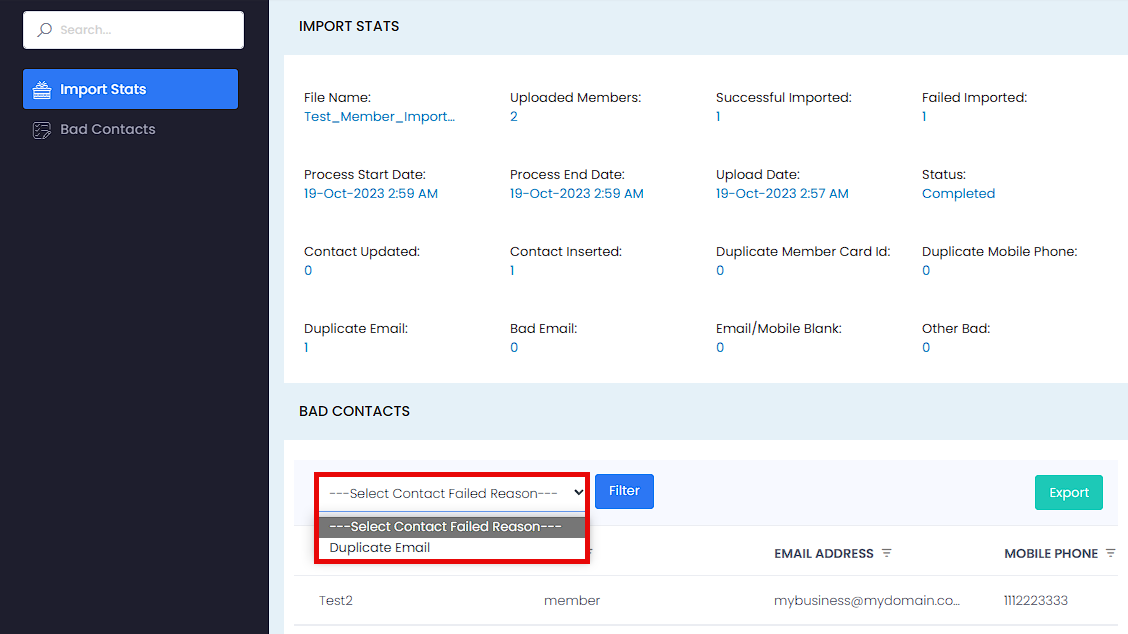Screen dimensions: 1128x634
Task: Click the Test2 cell in the table
Action: pyautogui.click(x=336, y=600)
